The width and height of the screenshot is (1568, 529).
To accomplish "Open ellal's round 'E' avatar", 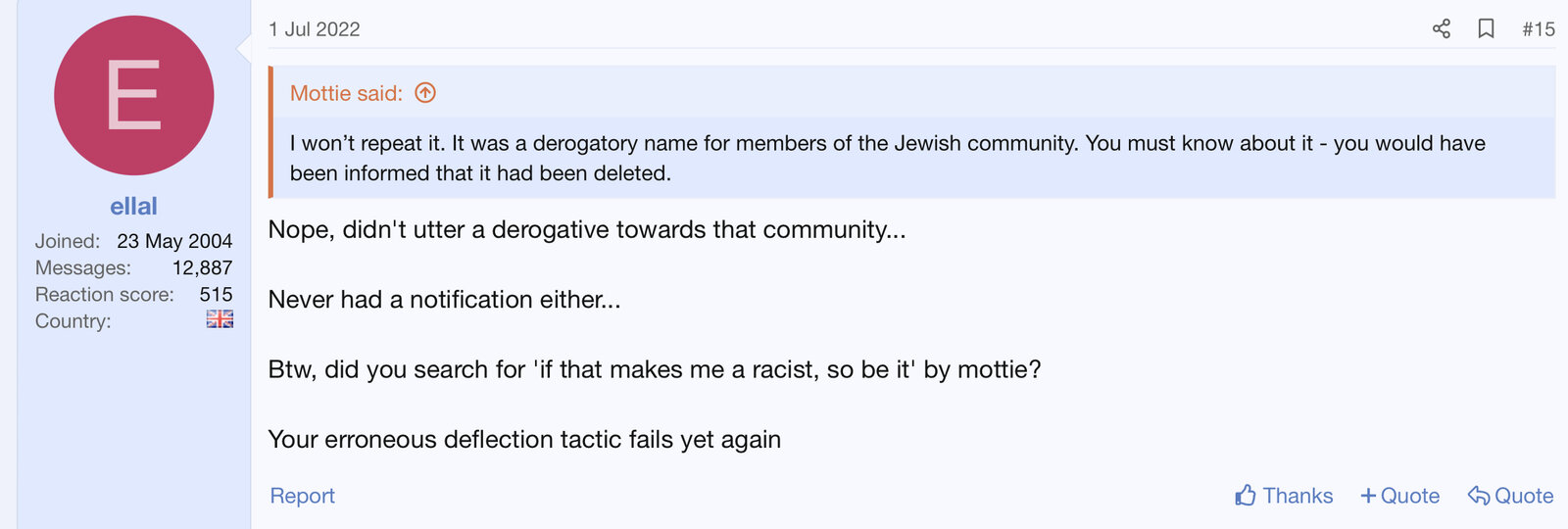I will [134, 95].
